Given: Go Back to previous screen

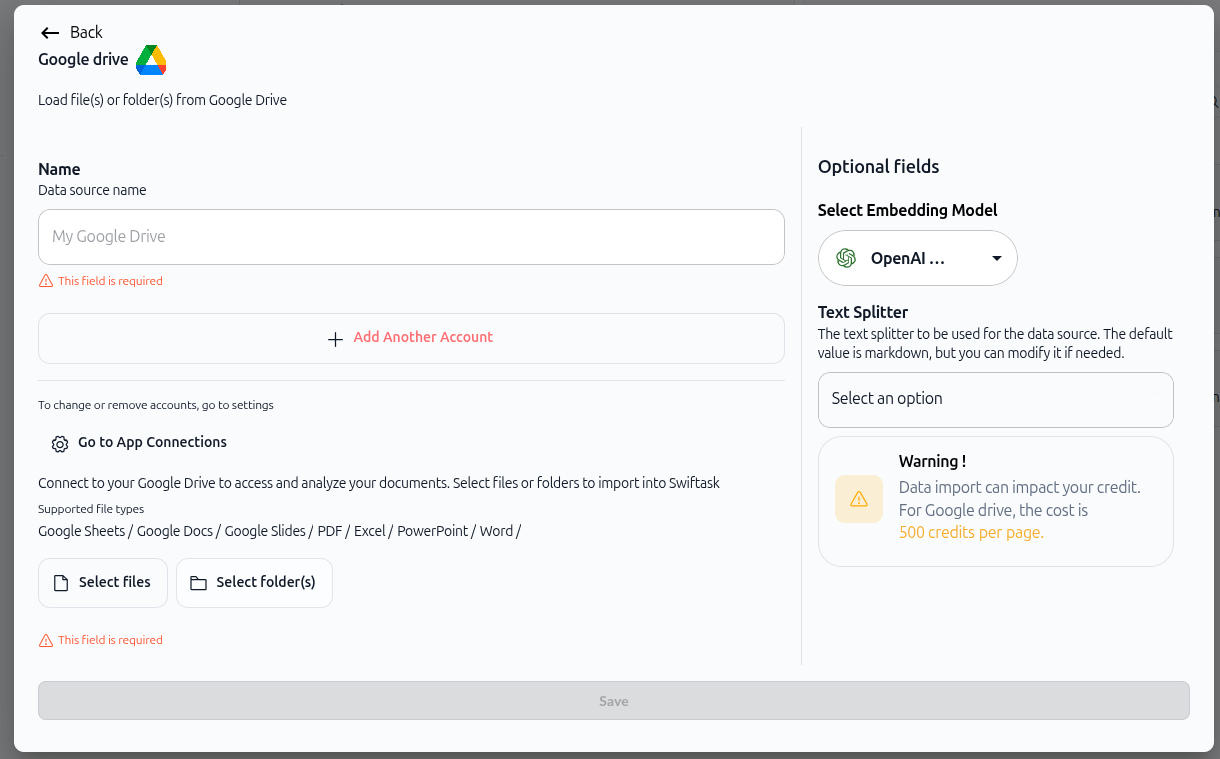Looking at the screenshot, I should 71,33.
